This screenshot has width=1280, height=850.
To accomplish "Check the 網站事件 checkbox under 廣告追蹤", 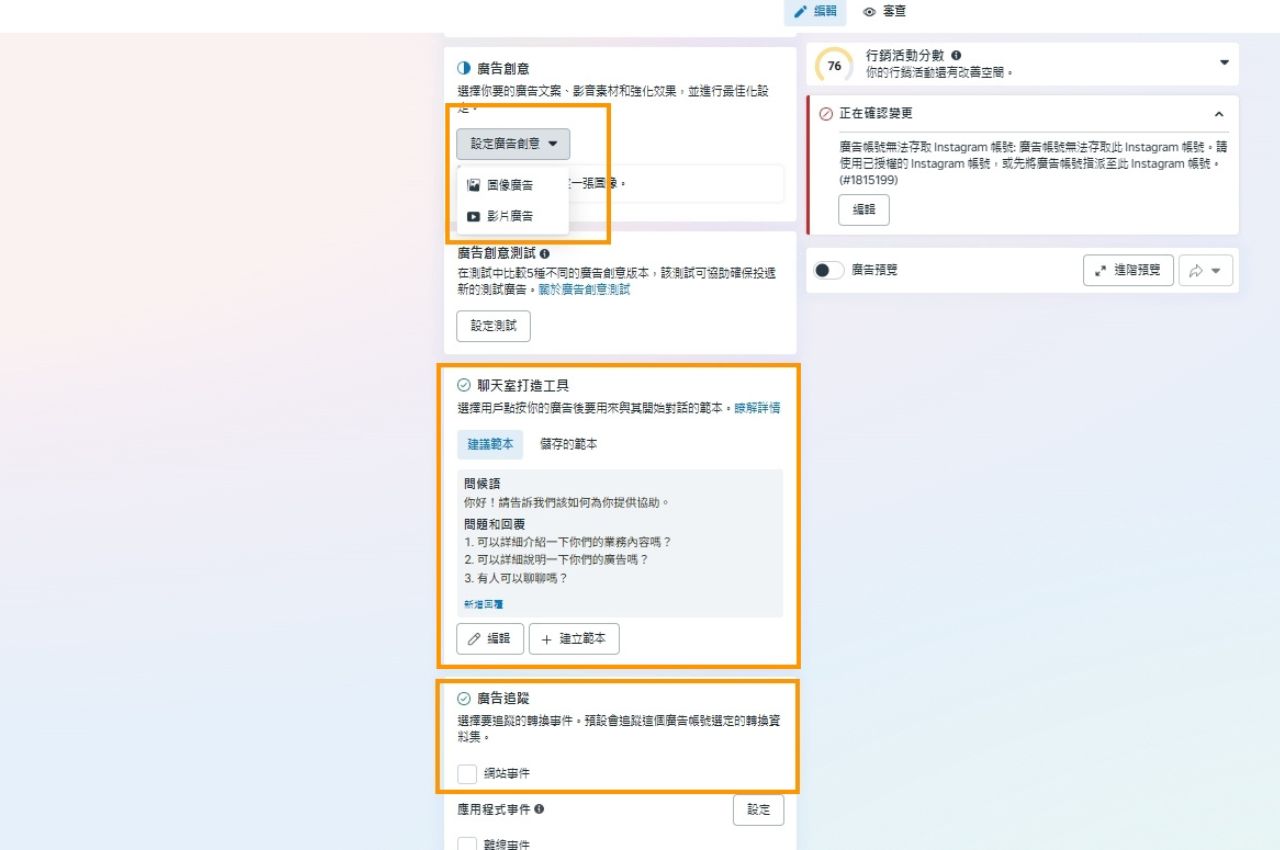I will click(x=466, y=773).
